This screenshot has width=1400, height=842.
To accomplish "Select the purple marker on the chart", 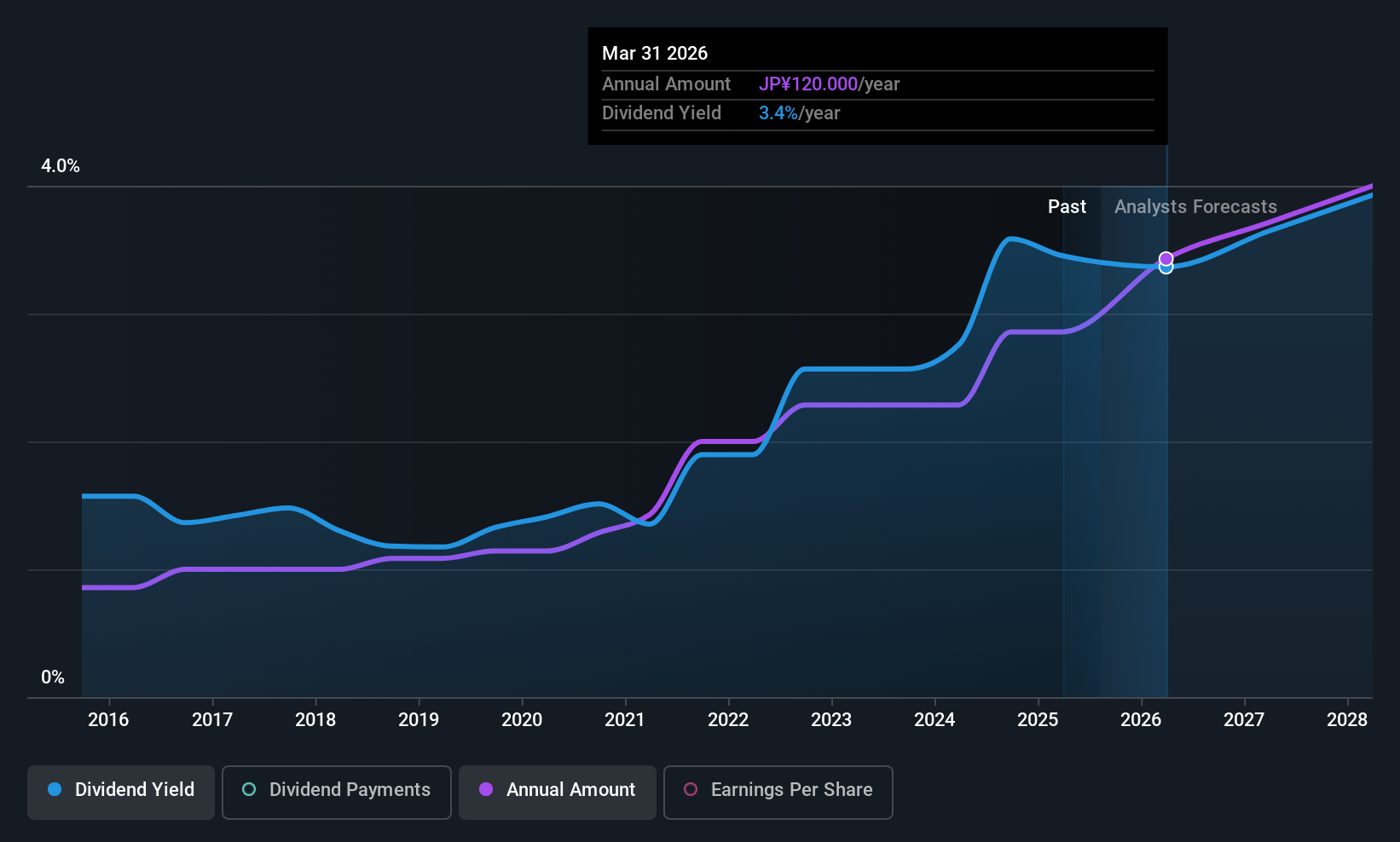I will 1166,258.
